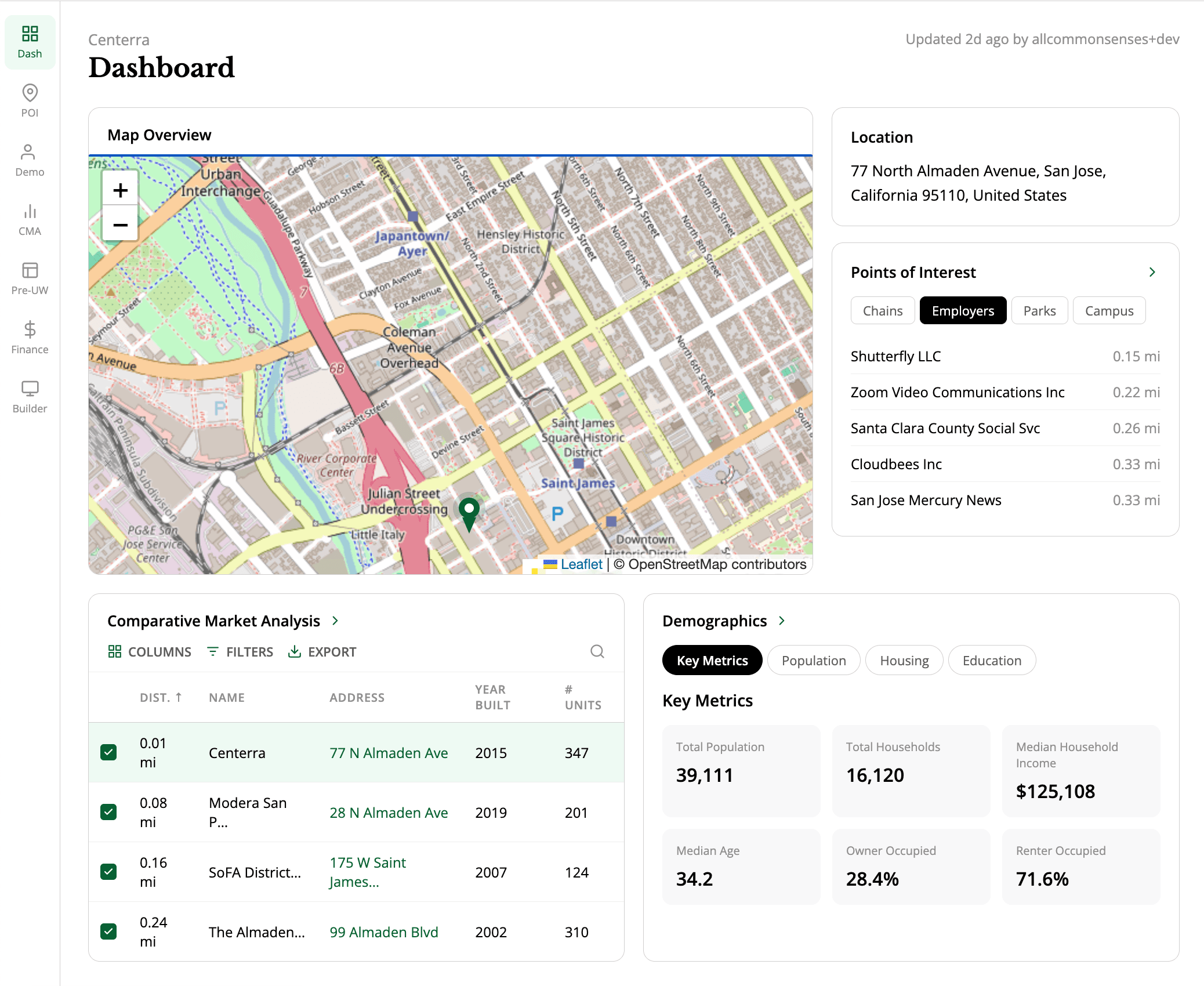The height and width of the screenshot is (986, 1204).
Task: Expand Points of Interest chevron
Action: (x=1152, y=272)
